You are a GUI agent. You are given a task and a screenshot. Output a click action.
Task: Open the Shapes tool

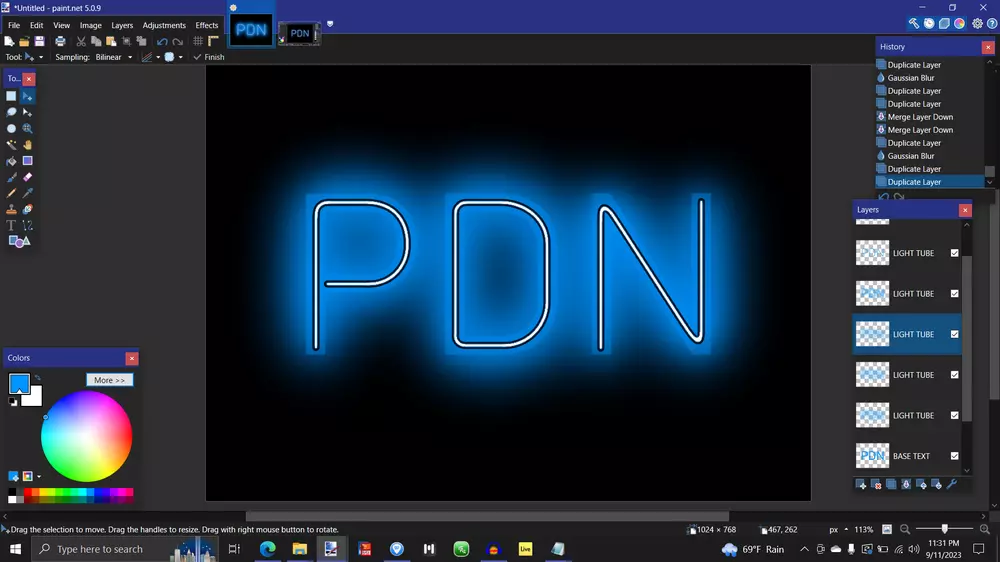point(19,242)
